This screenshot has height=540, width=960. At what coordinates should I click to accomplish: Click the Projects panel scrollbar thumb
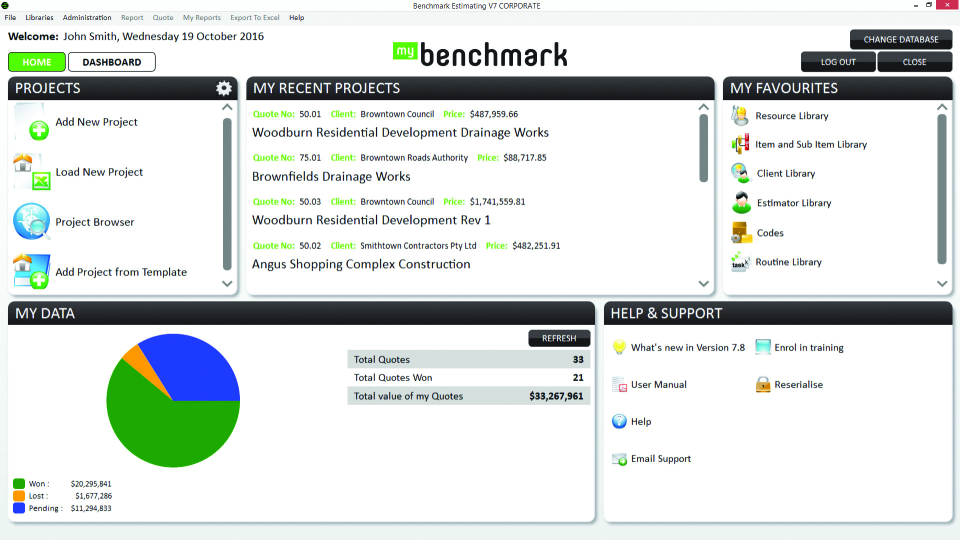(x=227, y=194)
